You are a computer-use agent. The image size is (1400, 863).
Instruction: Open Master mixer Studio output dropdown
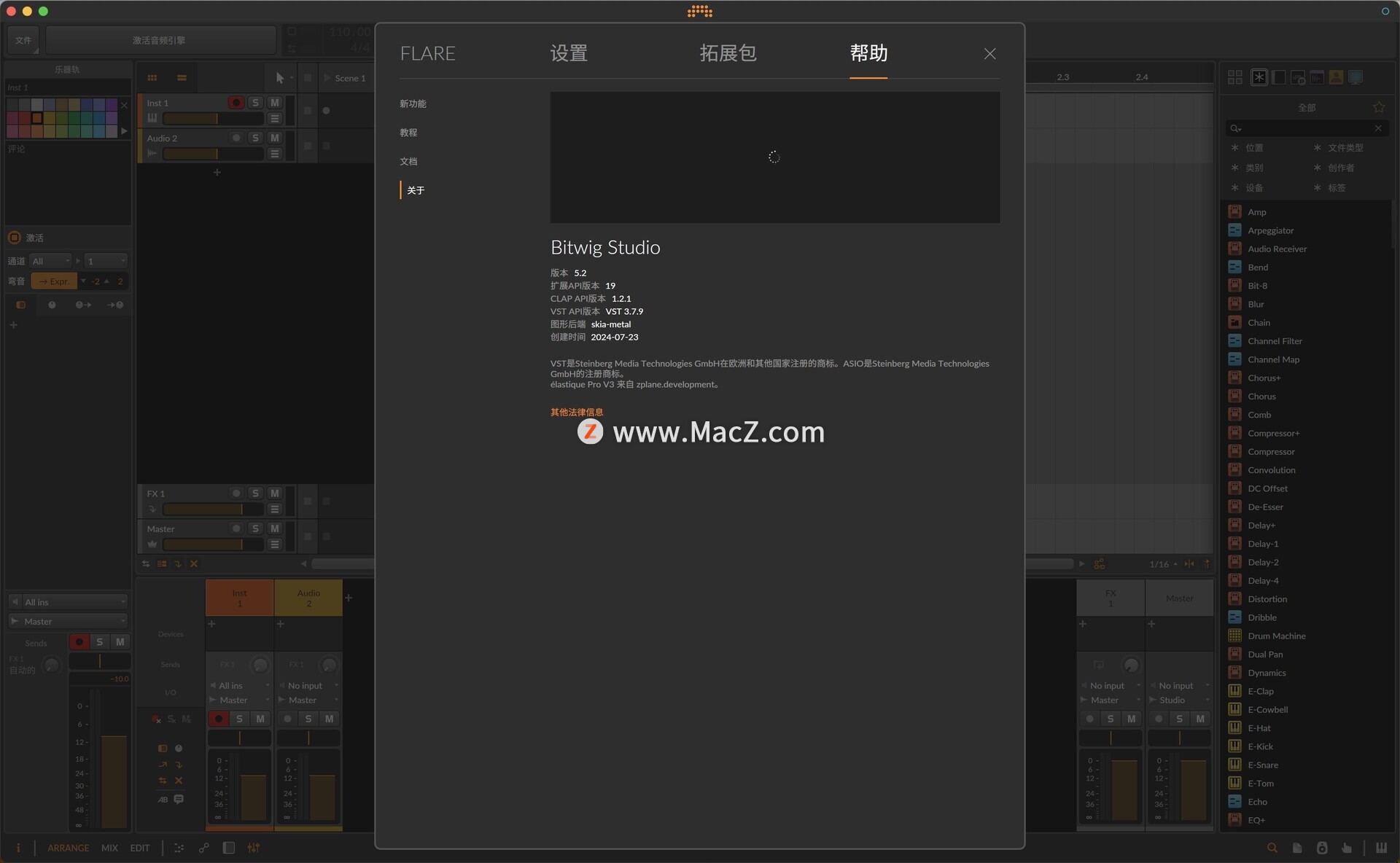[1179, 700]
